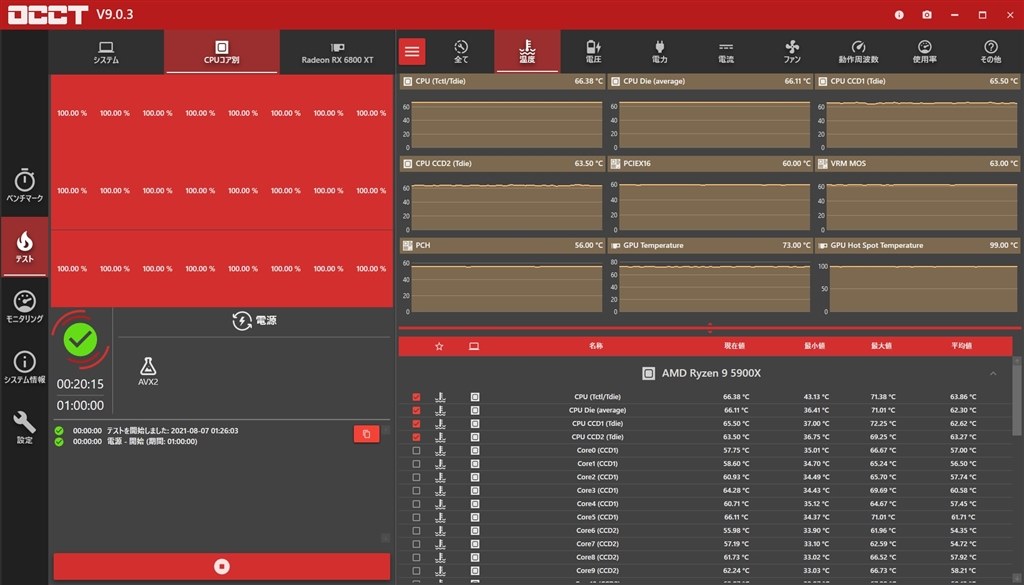
Task: Click the CPU (Tctl/Tdie) graph chip icon
Action: (408, 82)
